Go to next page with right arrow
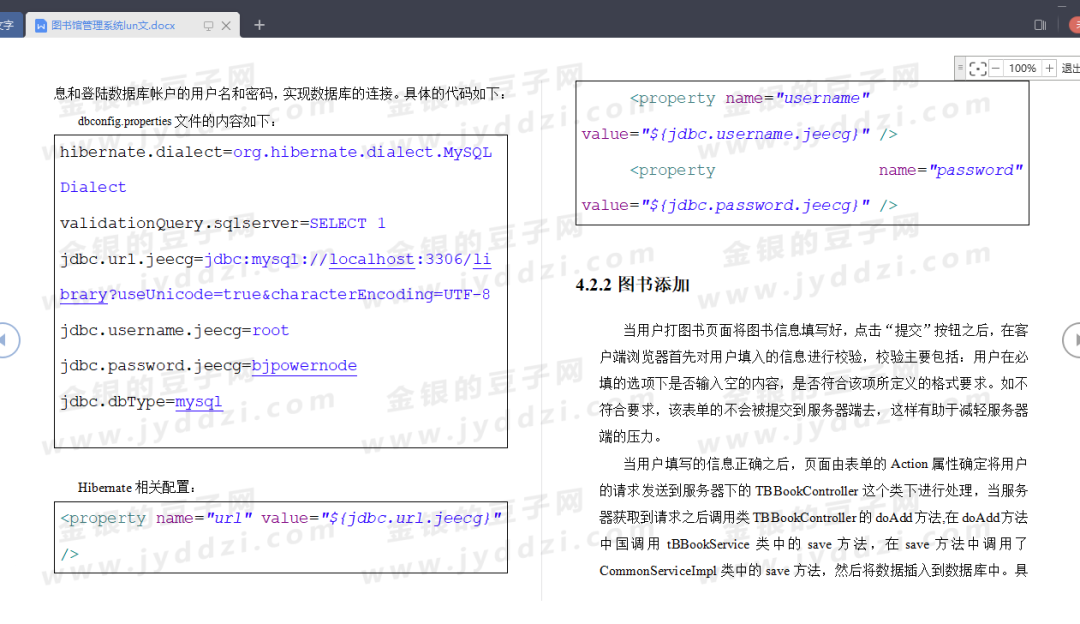Viewport: 1080px width, 624px height. pos(1073,340)
